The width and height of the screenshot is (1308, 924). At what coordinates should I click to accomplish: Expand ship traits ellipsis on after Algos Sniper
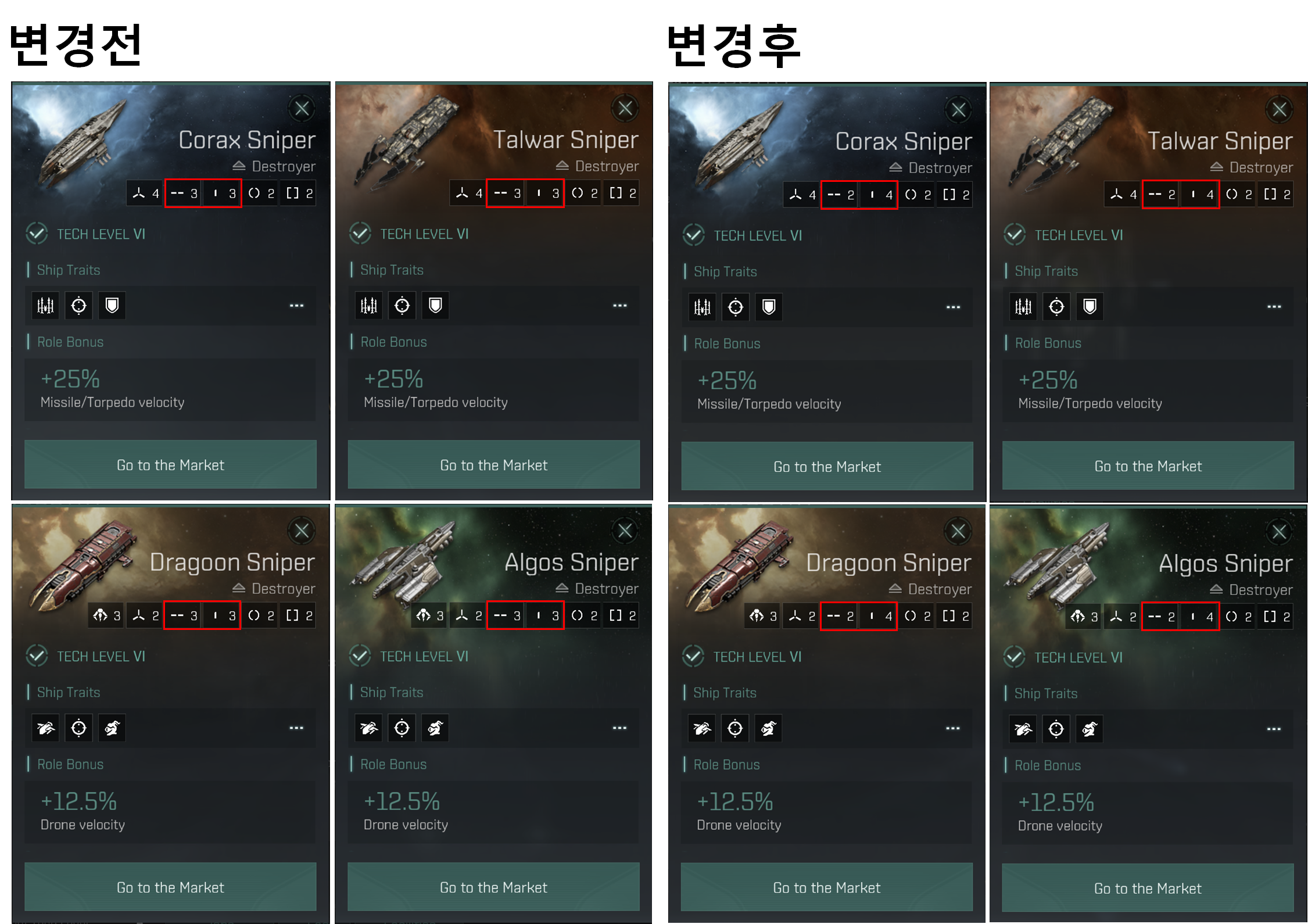[x=1274, y=729]
